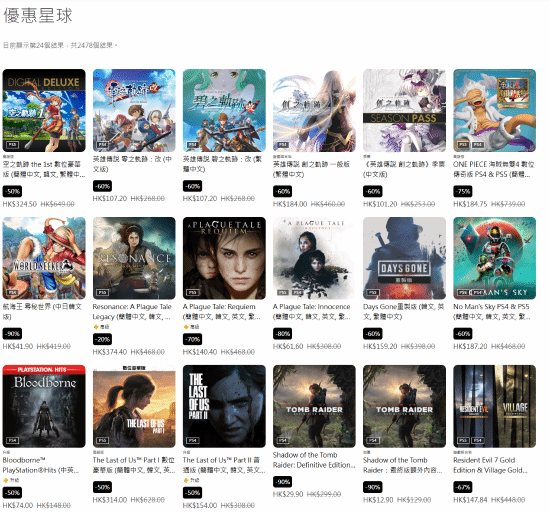Open the No Man's Sky cover
The width and height of the screenshot is (550, 512).
pyautogui.click(x=495, y=258)
